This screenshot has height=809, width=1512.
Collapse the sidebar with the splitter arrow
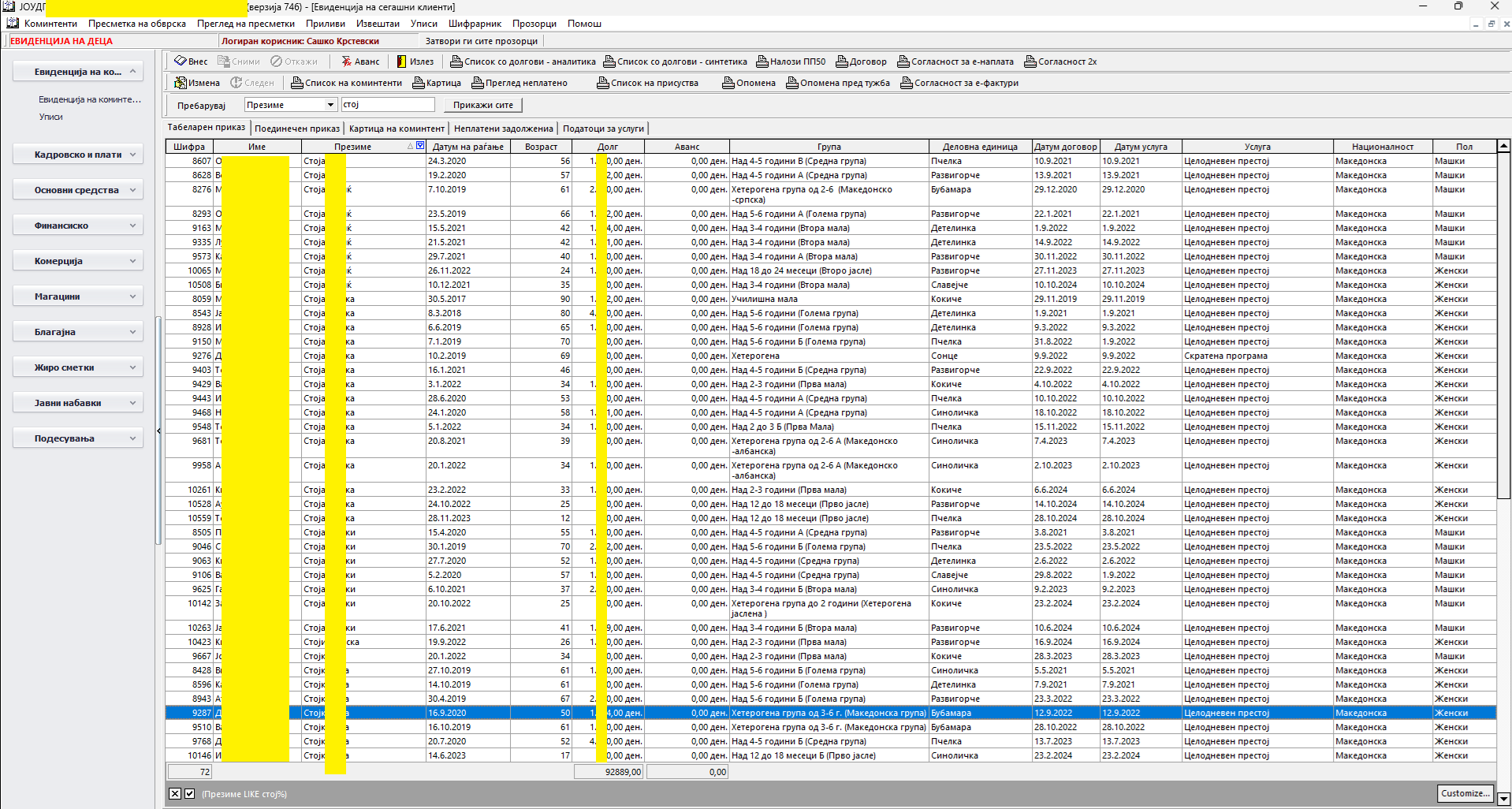pos(158,431)
